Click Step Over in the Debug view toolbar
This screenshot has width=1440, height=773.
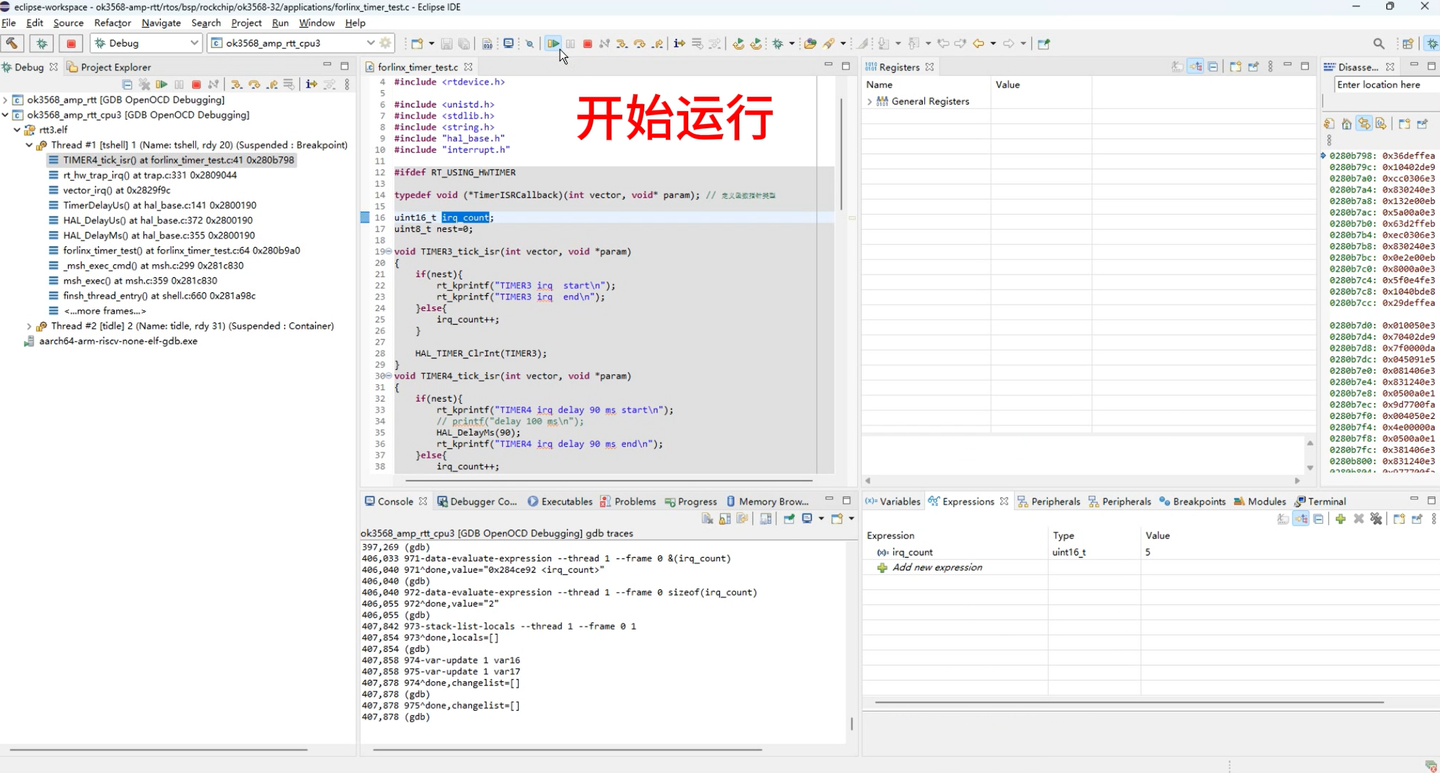(x=254, y=85)
